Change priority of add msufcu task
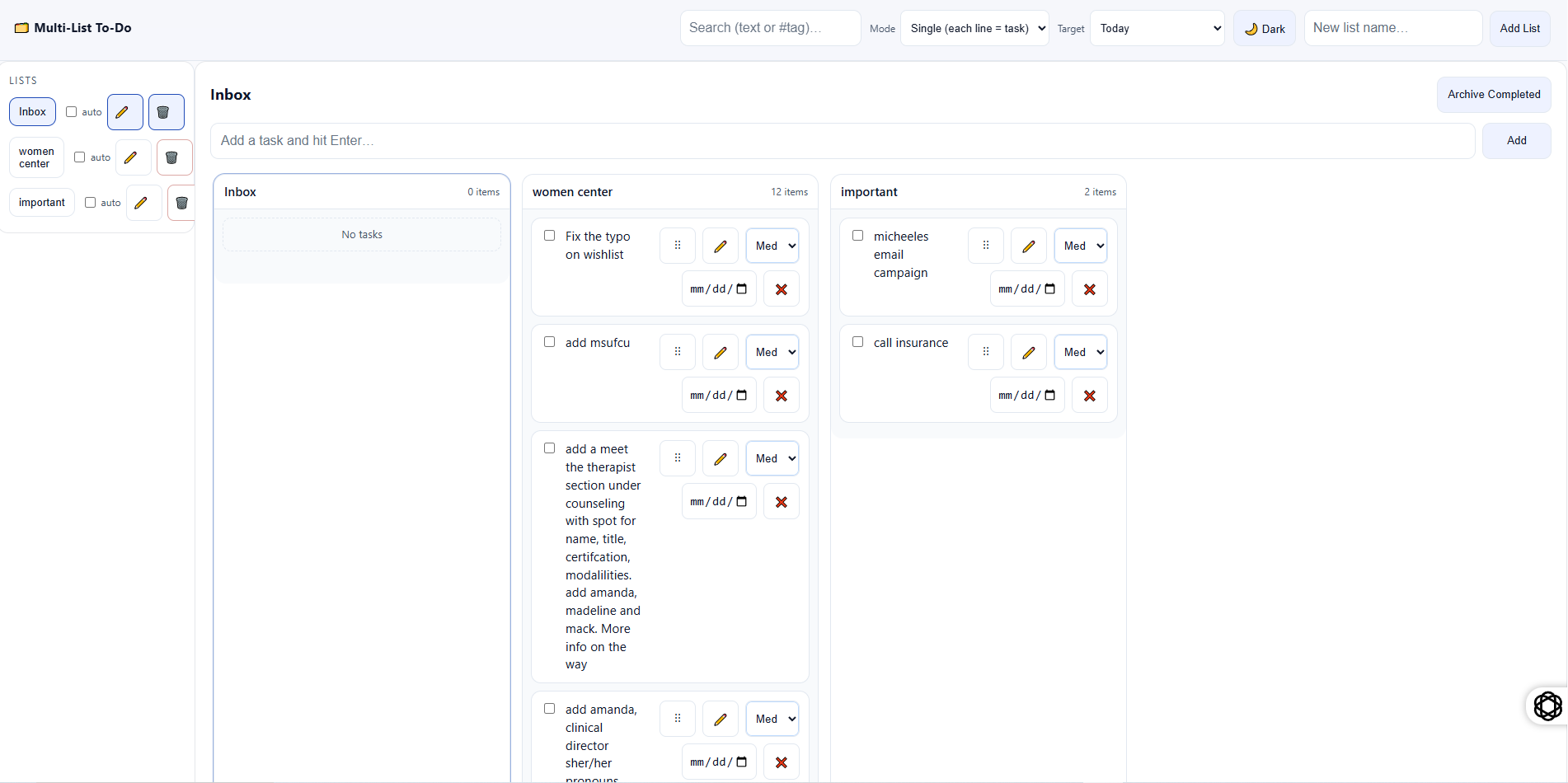1568x783 pixels. click(772, 352)
